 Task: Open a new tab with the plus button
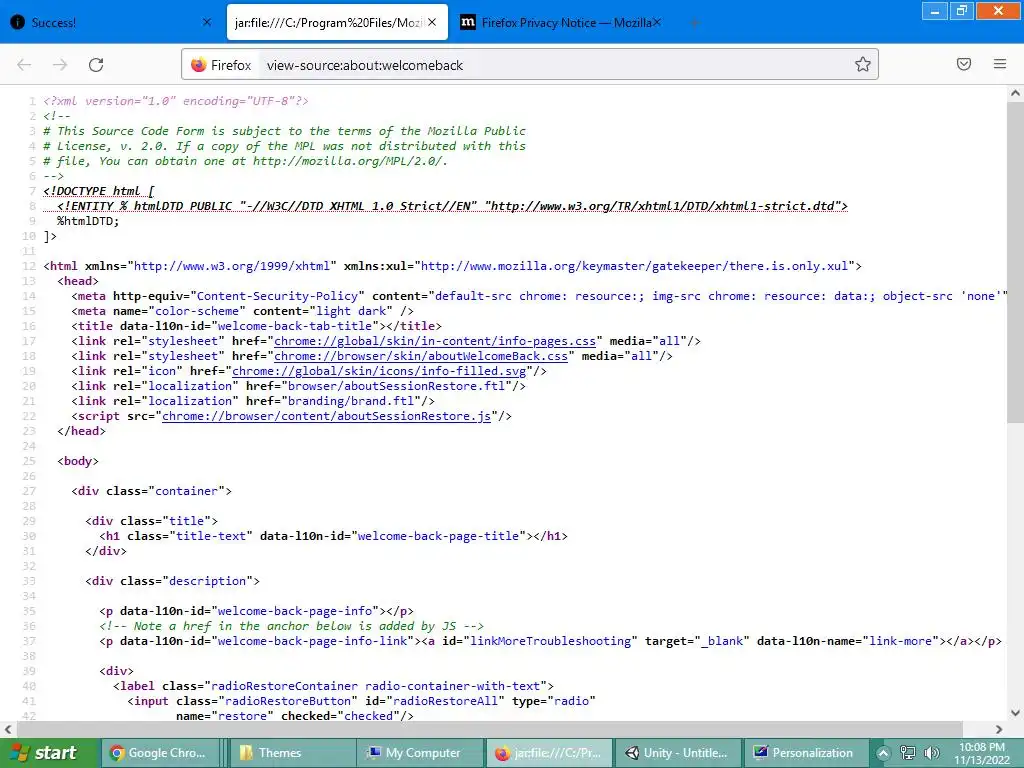[x=694, y=23]
